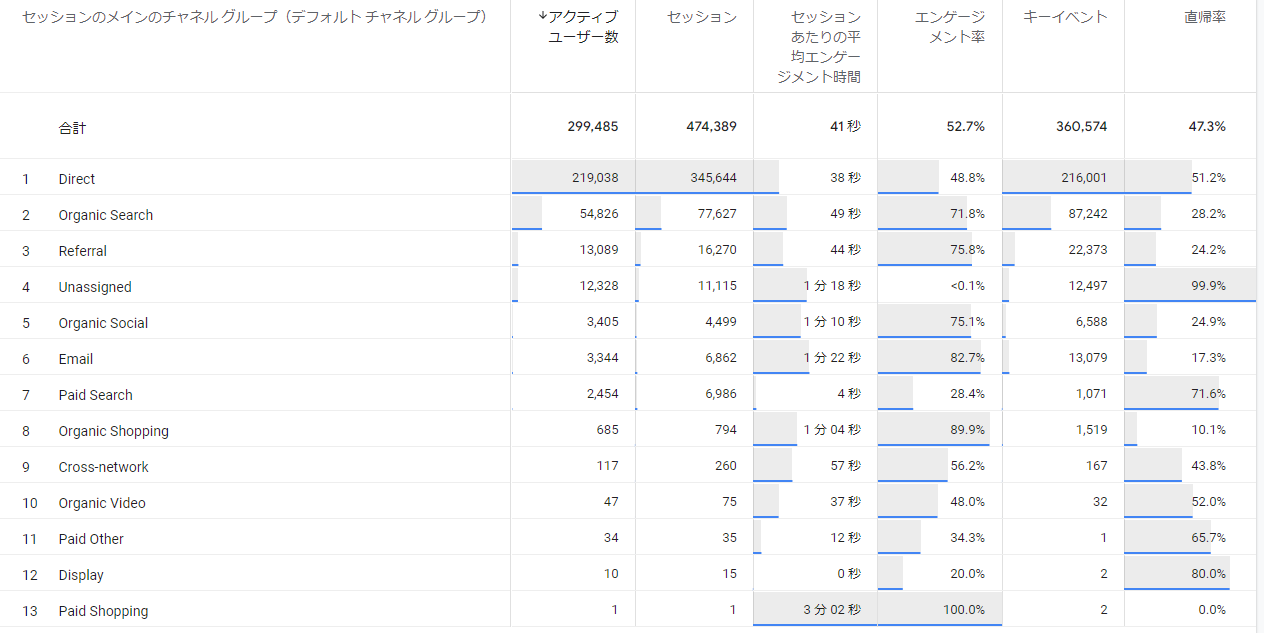The height and width of the screenshot is (633, 1264).
Task: Click the 合計 total row label
Action: (72, 127)
